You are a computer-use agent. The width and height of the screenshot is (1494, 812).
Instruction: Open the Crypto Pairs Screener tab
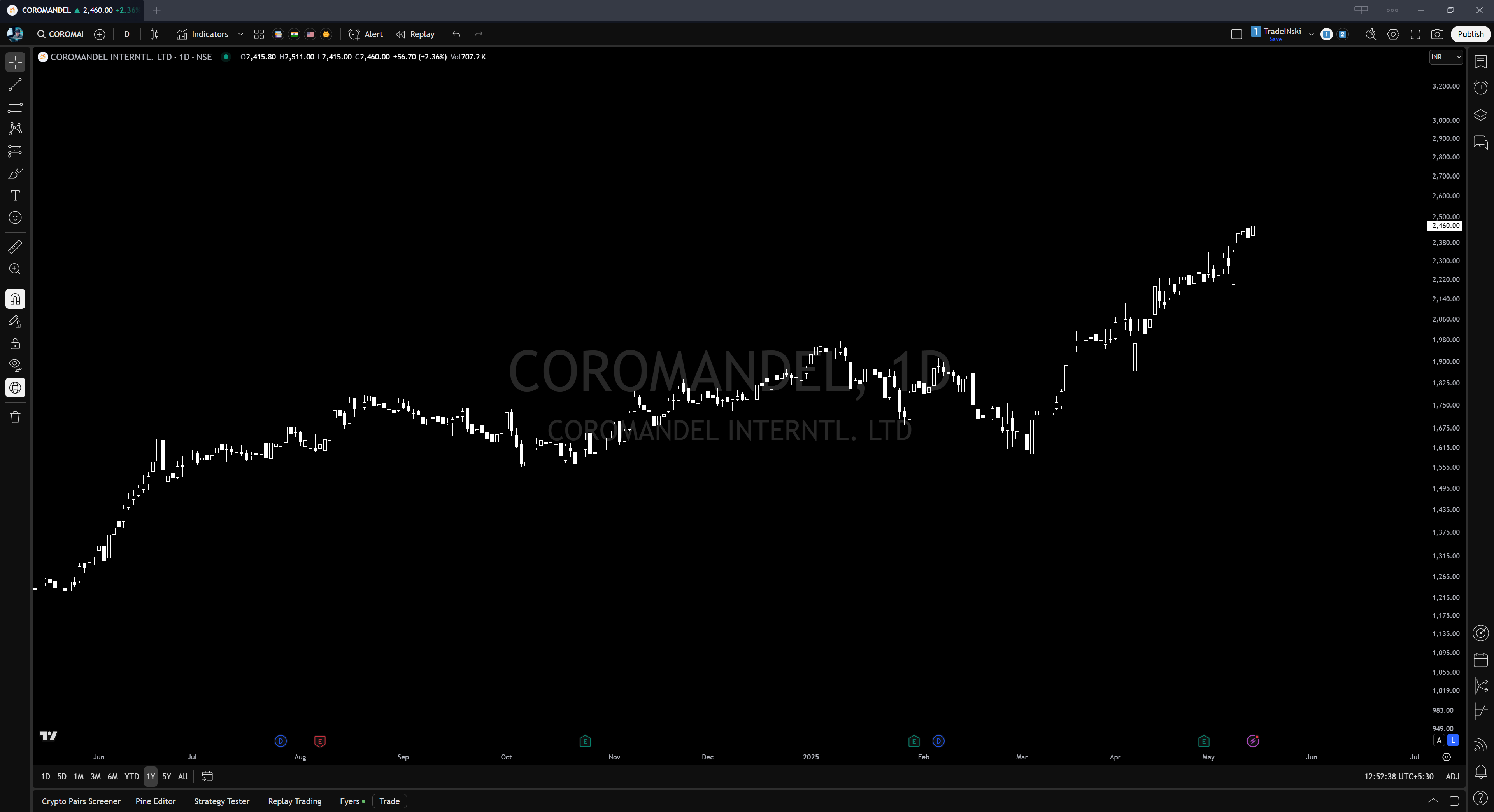coord(81,801)
